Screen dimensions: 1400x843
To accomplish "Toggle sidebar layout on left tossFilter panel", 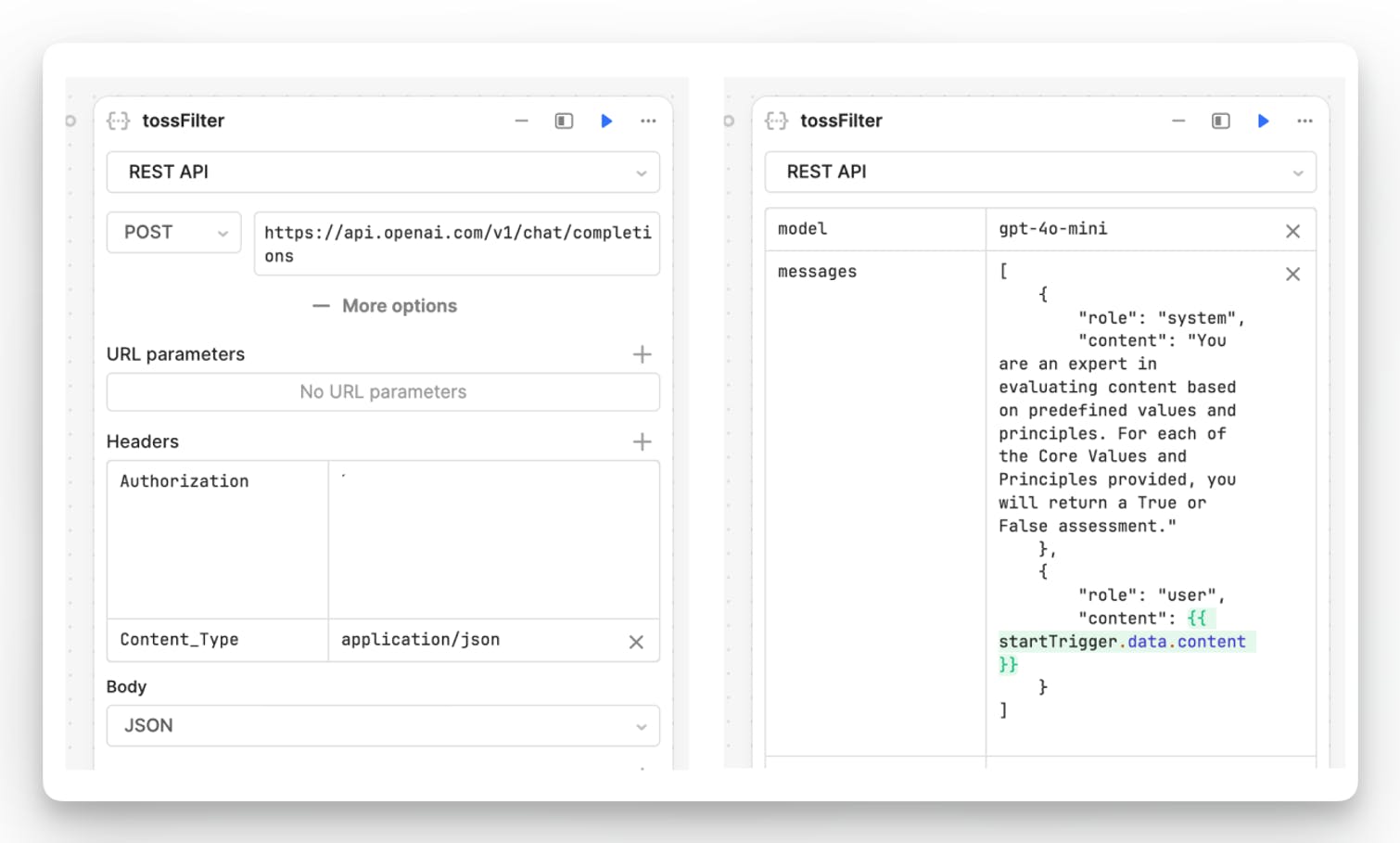I will point(564,121).
